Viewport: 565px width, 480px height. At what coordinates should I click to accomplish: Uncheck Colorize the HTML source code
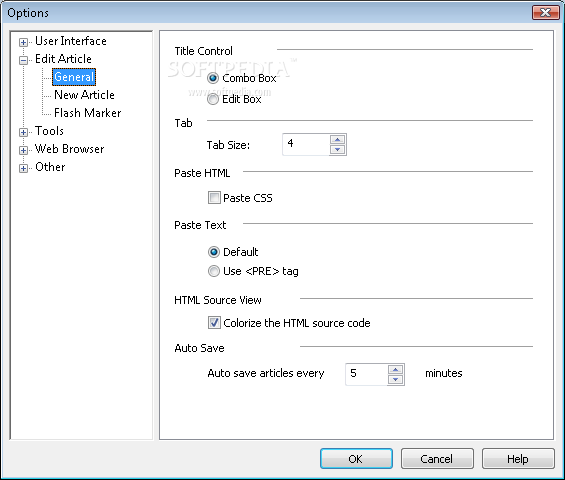click(x=214, y=323)
